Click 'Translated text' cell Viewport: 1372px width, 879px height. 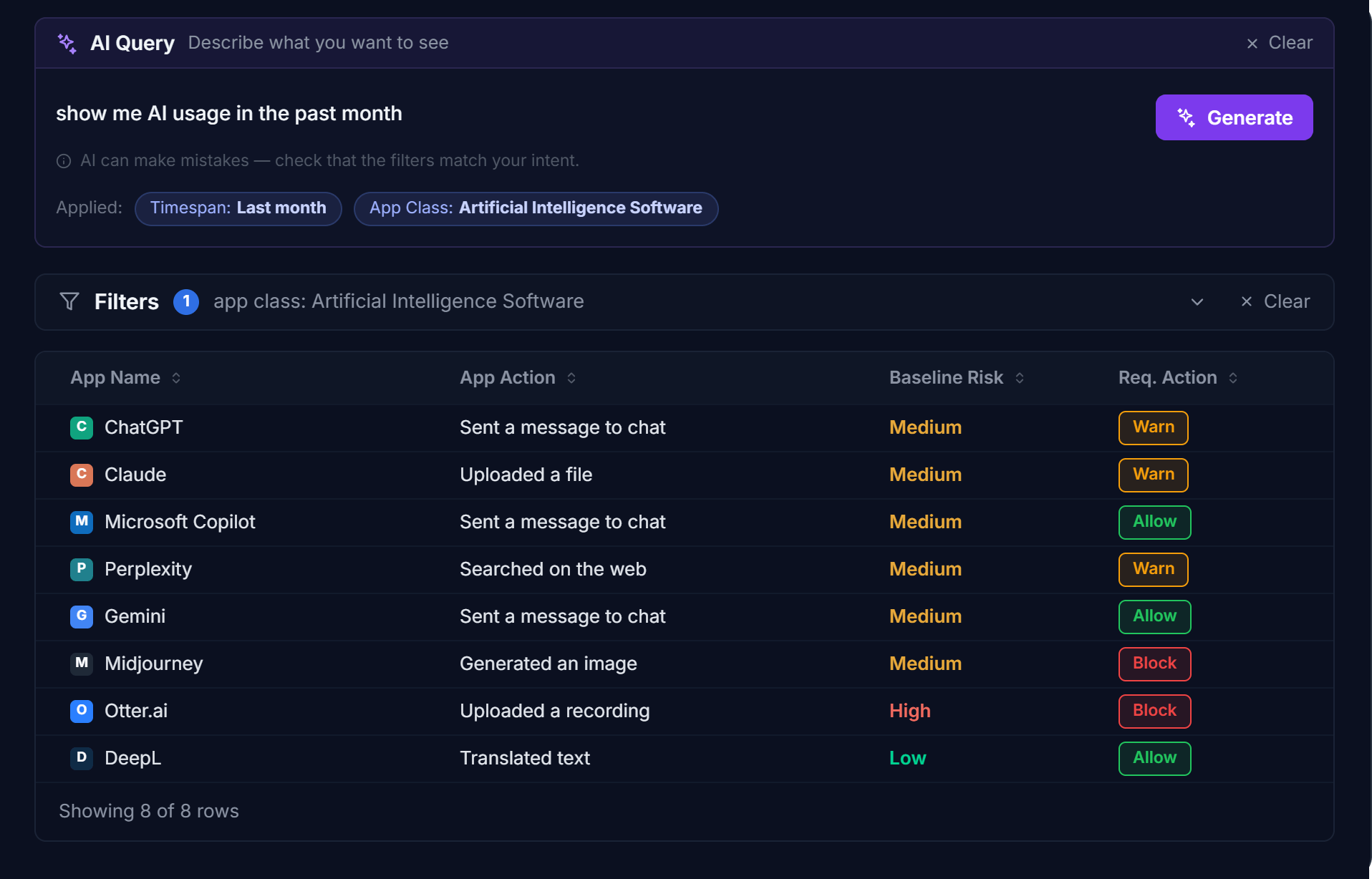point(524,758)
